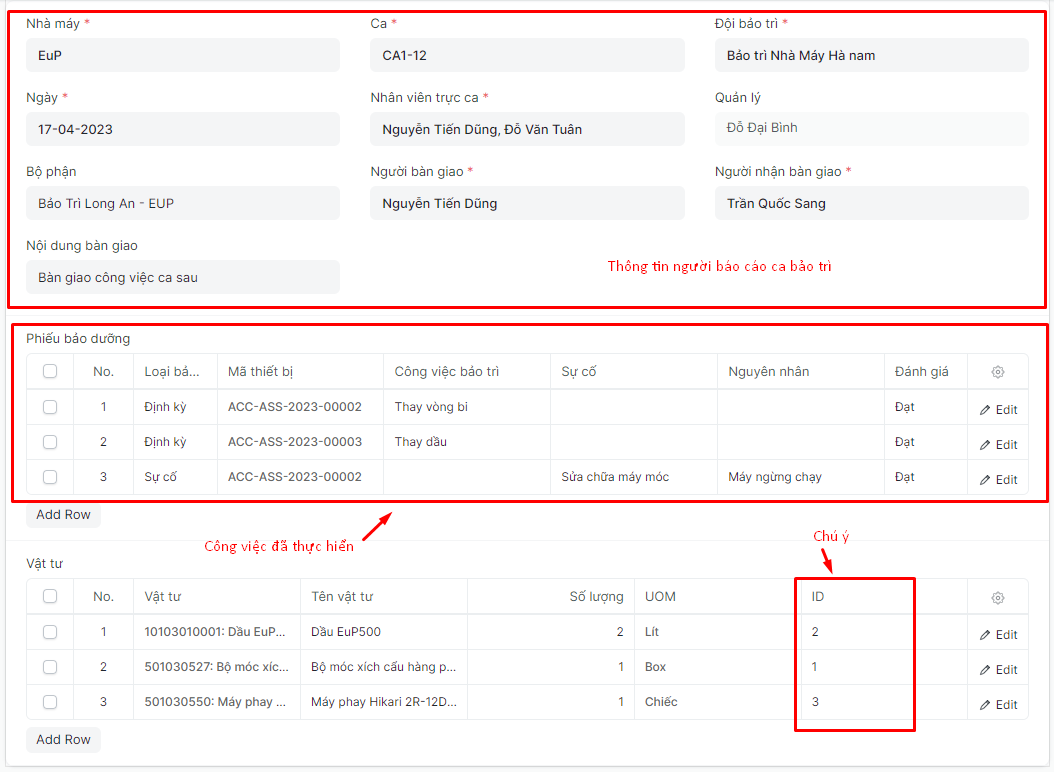Add Row to Vật tư table
Screen dimensions: 1054x772
click(x=63, y=740)
